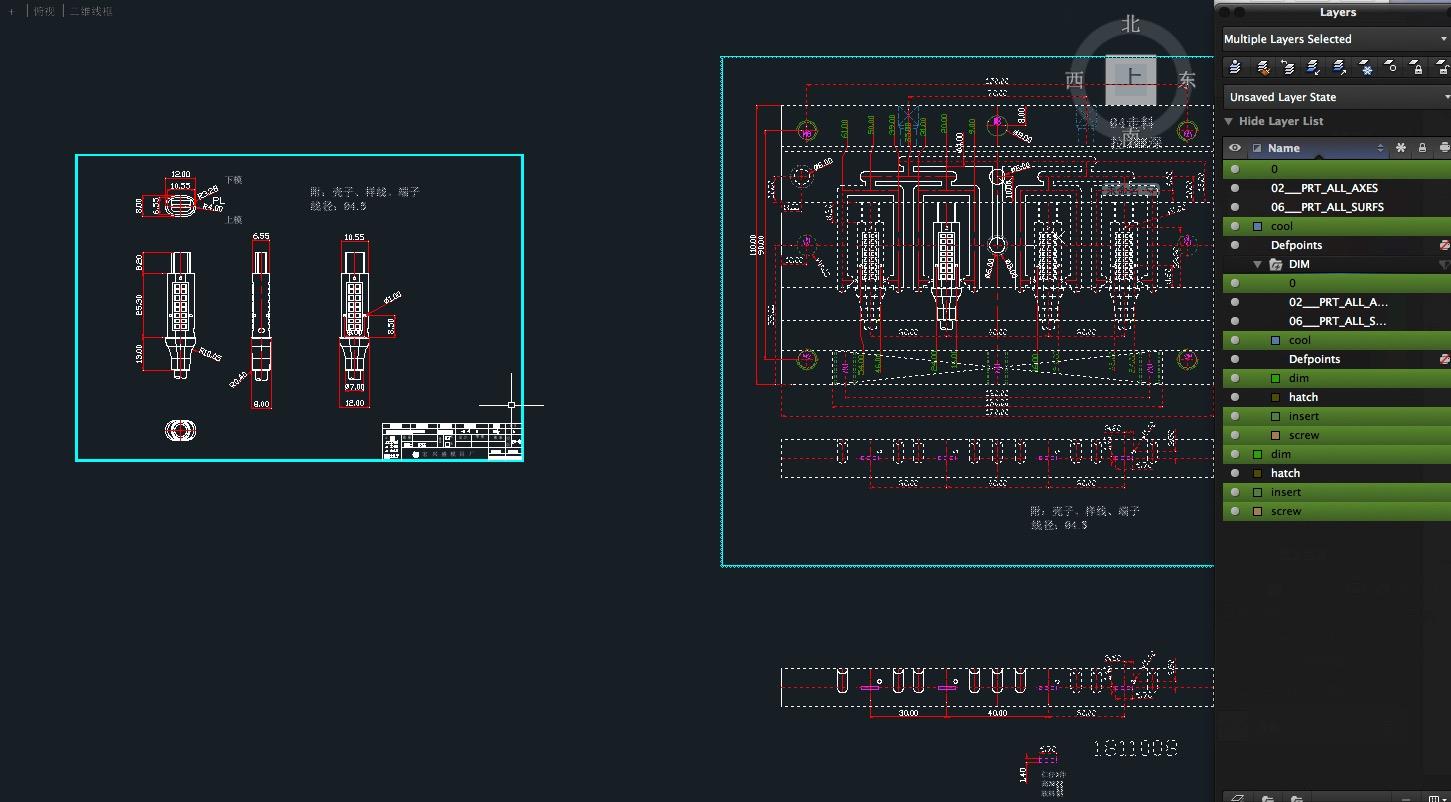
Task: Click ViewCube east label 东
Action: [1187, 80]
